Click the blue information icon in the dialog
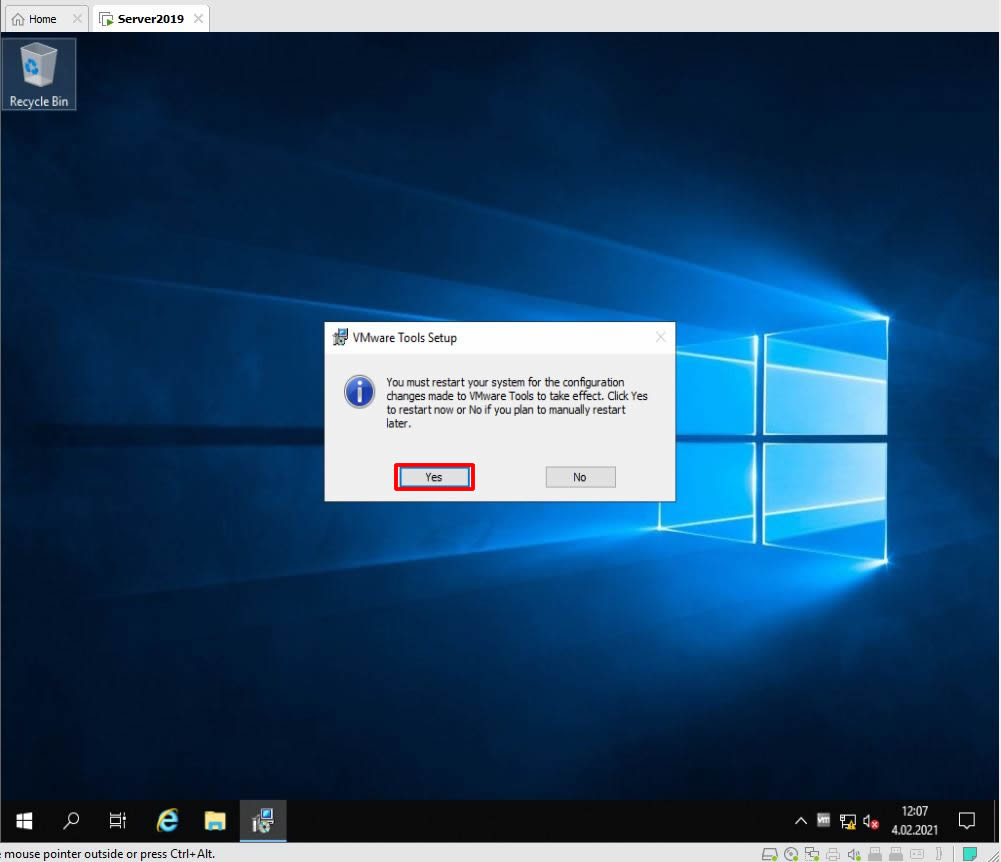The height and width of the screenshot is (862, 1001). [x=359, y=391]
